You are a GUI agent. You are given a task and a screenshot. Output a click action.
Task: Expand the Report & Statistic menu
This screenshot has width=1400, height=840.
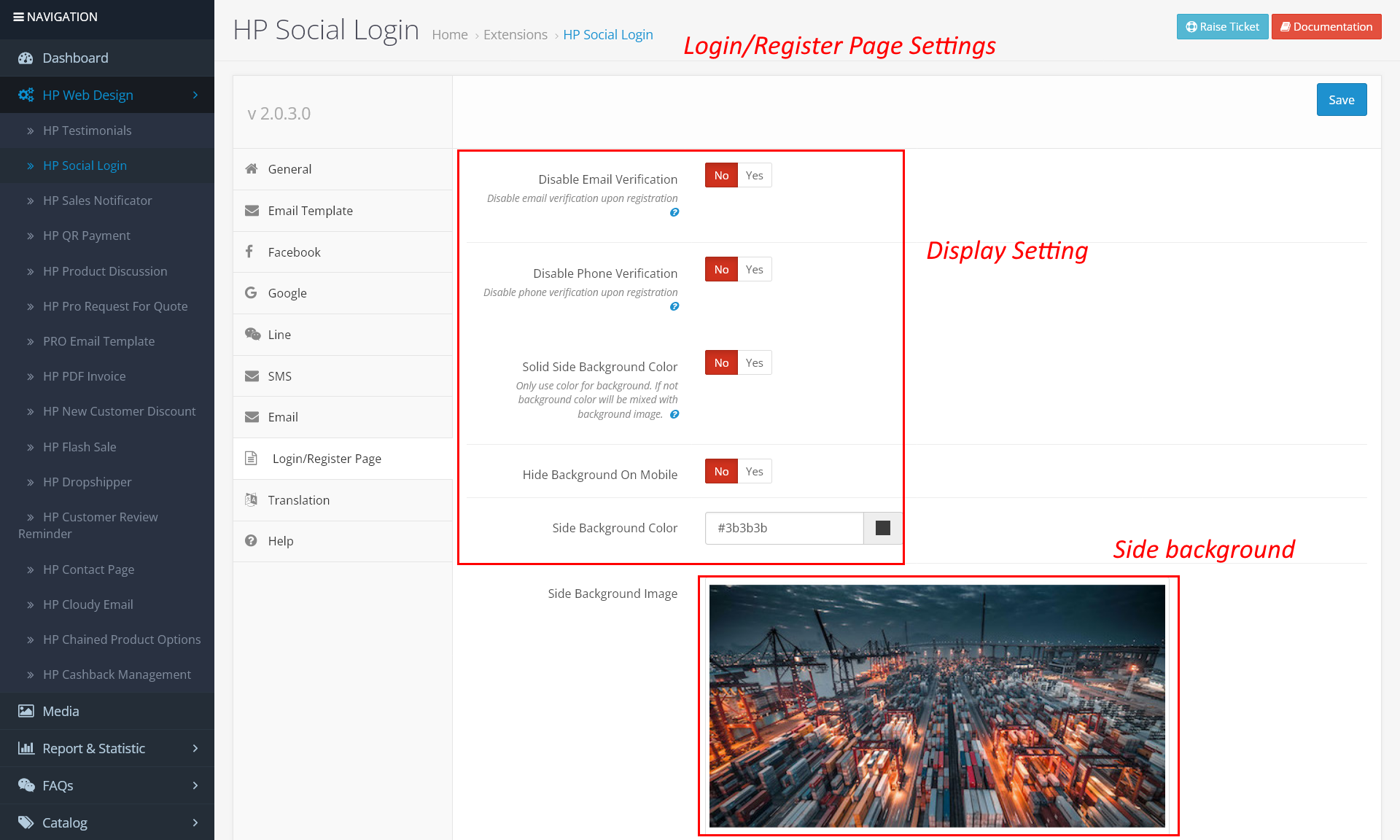click(x=195, y=748)
